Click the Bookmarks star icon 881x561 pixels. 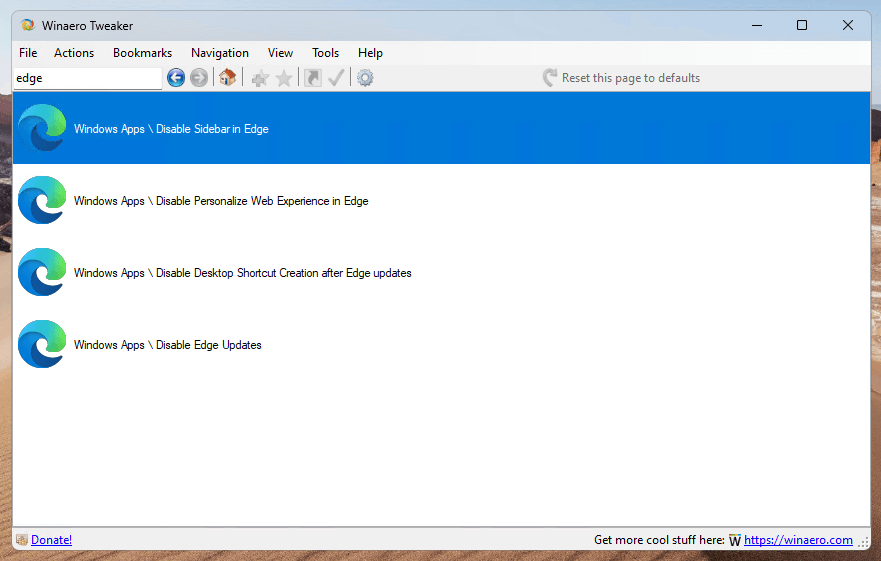pyautogui.click(x=284, y=78)
